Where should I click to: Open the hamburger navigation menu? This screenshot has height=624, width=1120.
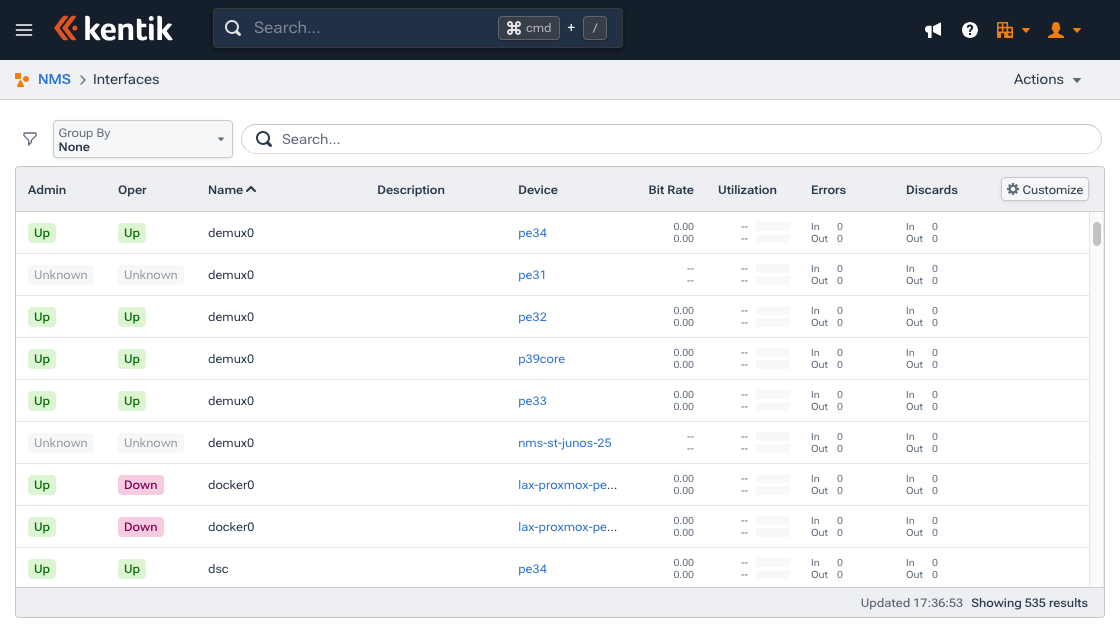[24, 30]
